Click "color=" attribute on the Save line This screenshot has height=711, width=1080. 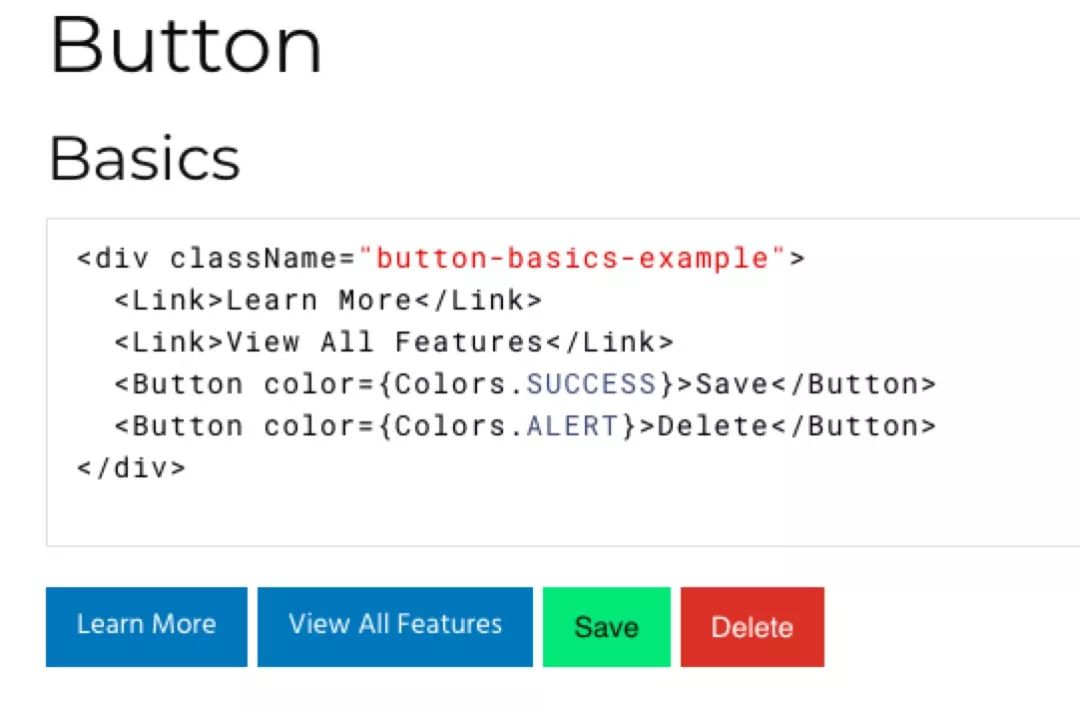click(x=320, y=384)
